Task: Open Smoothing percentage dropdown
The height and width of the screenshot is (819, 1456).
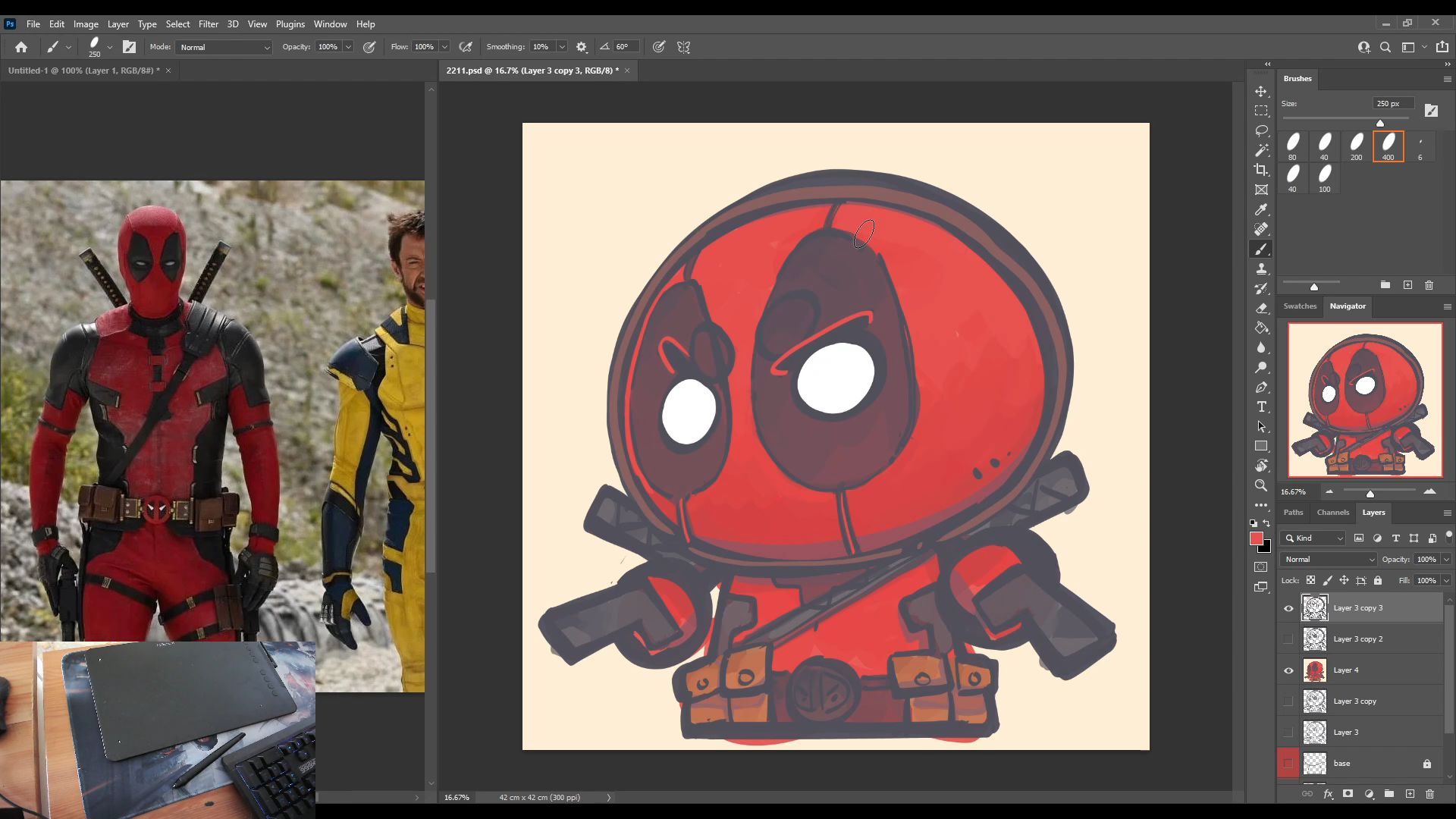Action: [562, 47]
